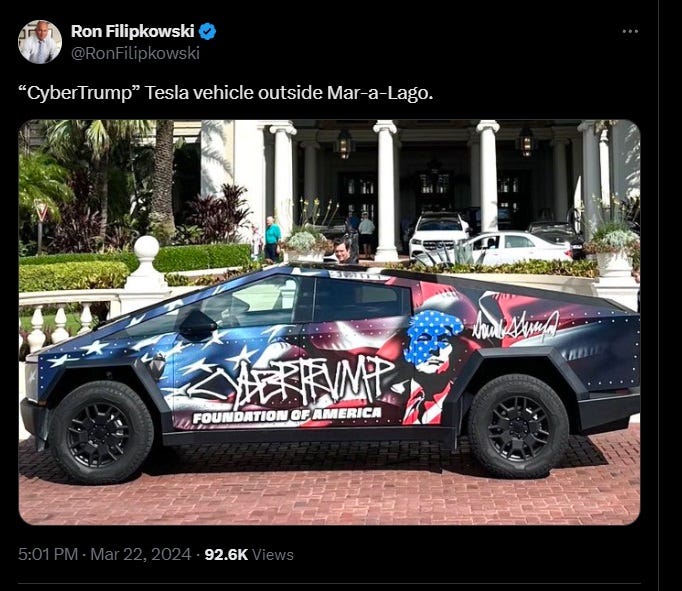The height and width of the screenshot is (591, 682).
Task: Click the 5:01 PM timestamp link
Action: pos(48,554)
